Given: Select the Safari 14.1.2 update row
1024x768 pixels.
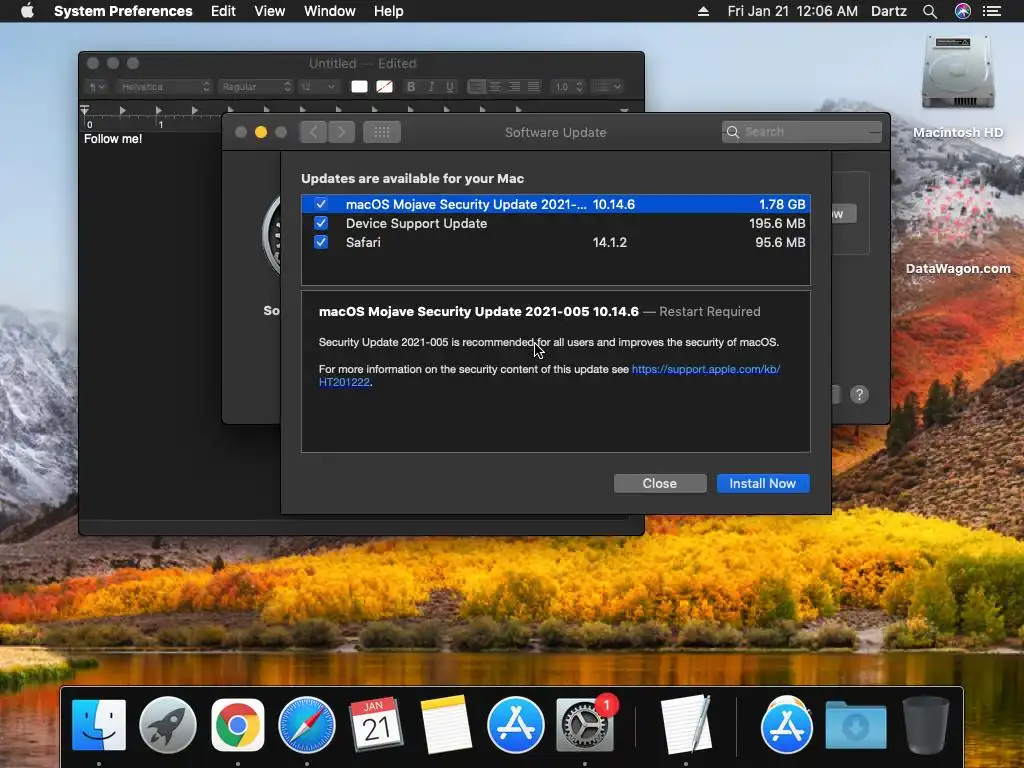Looking at the screenshot, I should (556, 242).
